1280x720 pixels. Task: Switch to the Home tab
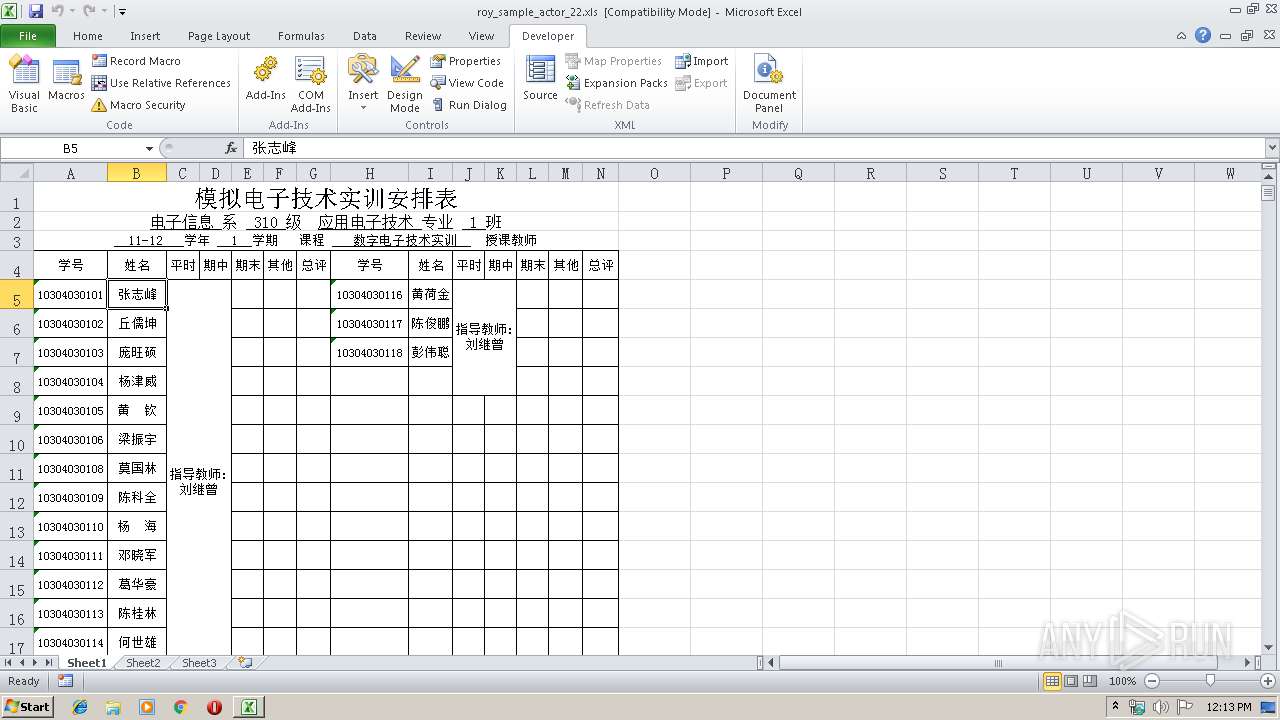[88, 35]
